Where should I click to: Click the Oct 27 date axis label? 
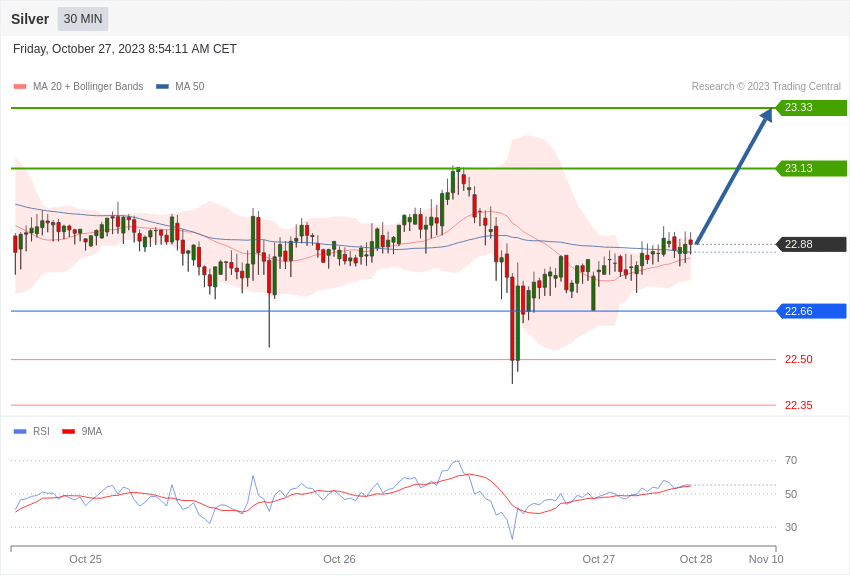[598, 559]
